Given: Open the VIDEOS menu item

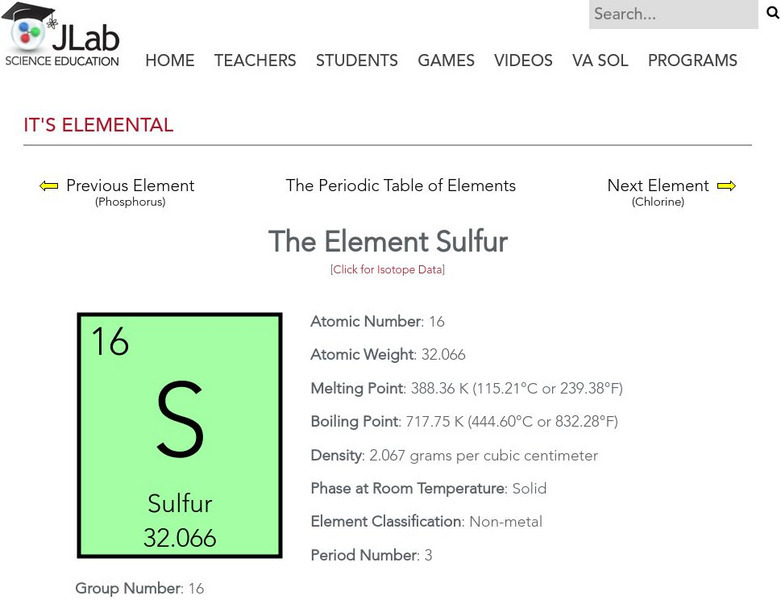Looking at the screenshot, I should [523, 61].
